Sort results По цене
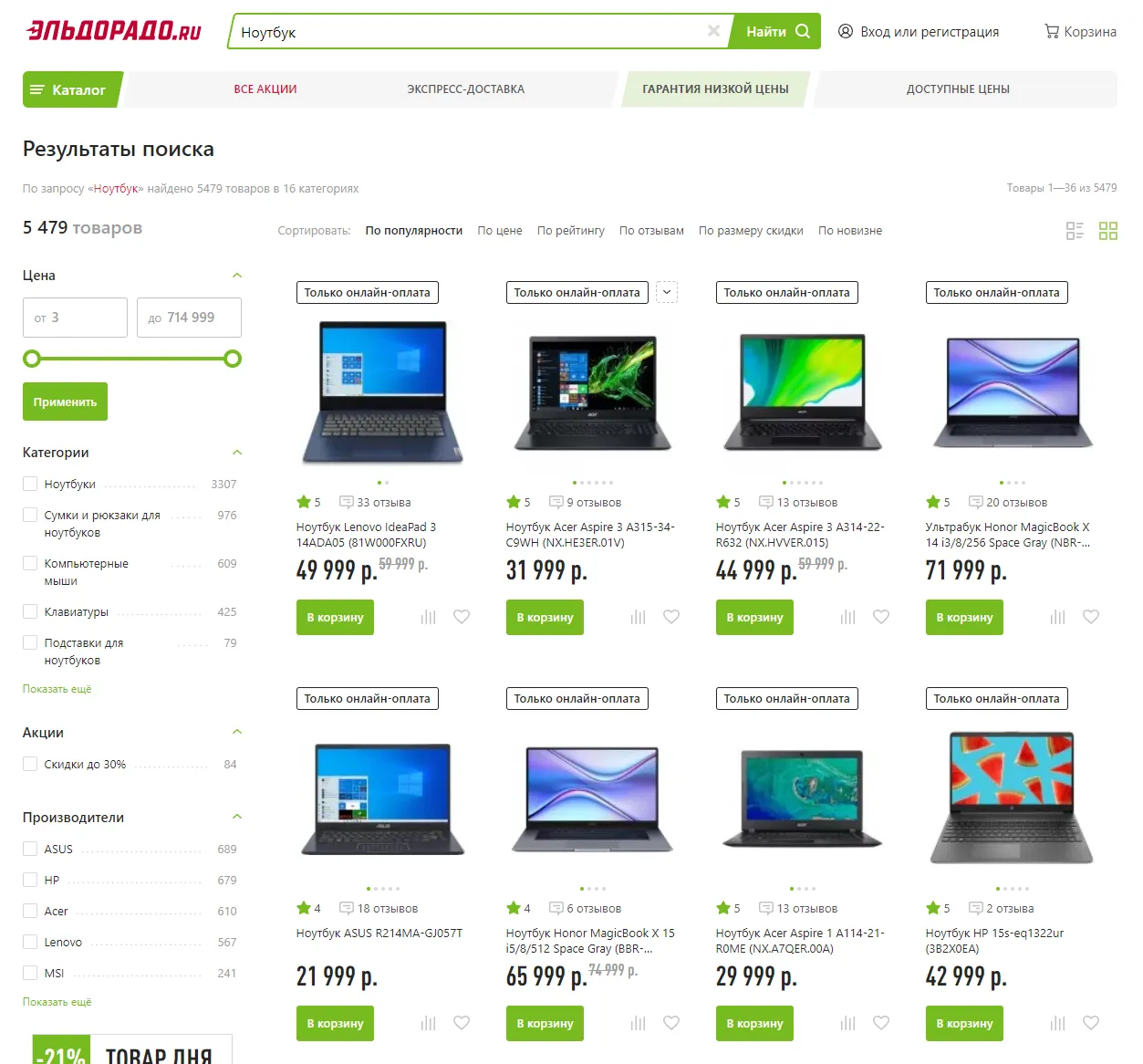The image size is (1143, 1064). pyautogui.click(x=500, y=231)
